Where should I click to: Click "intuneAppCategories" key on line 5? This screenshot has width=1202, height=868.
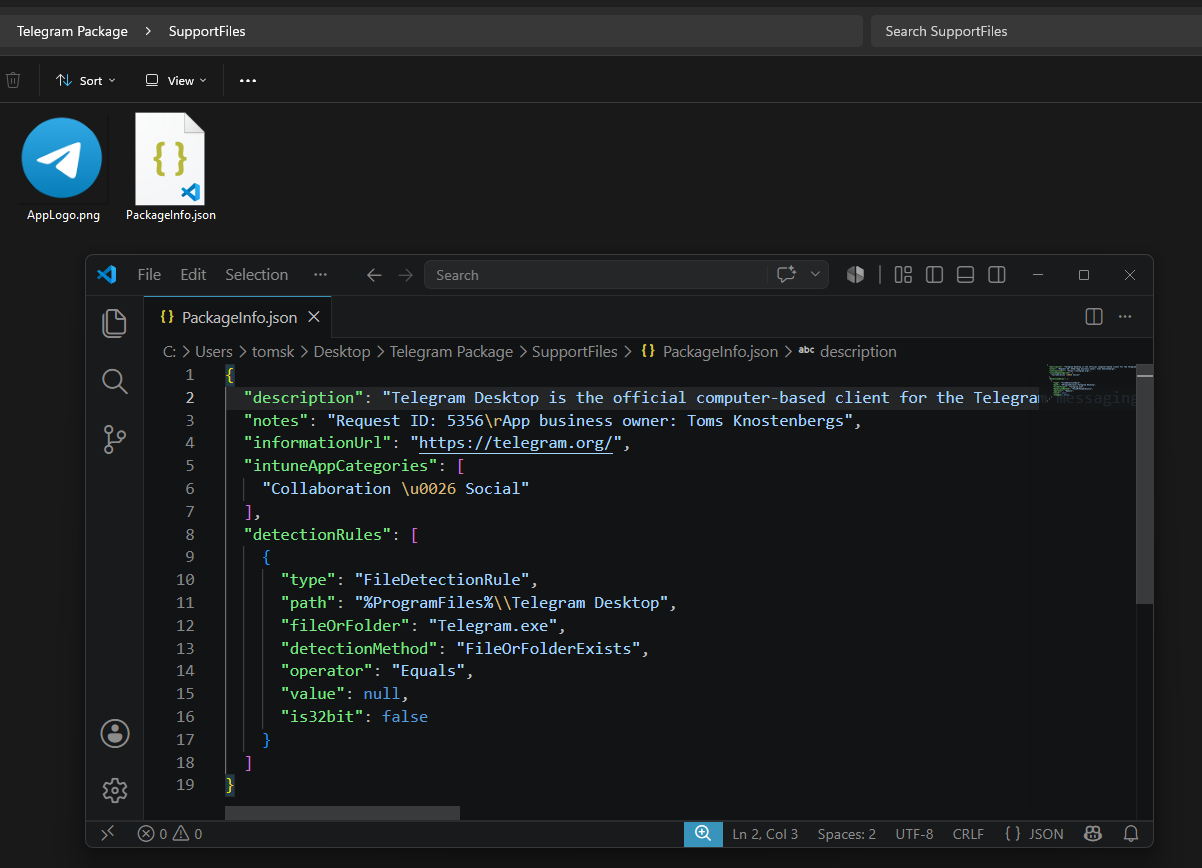(x=341, y=466)
